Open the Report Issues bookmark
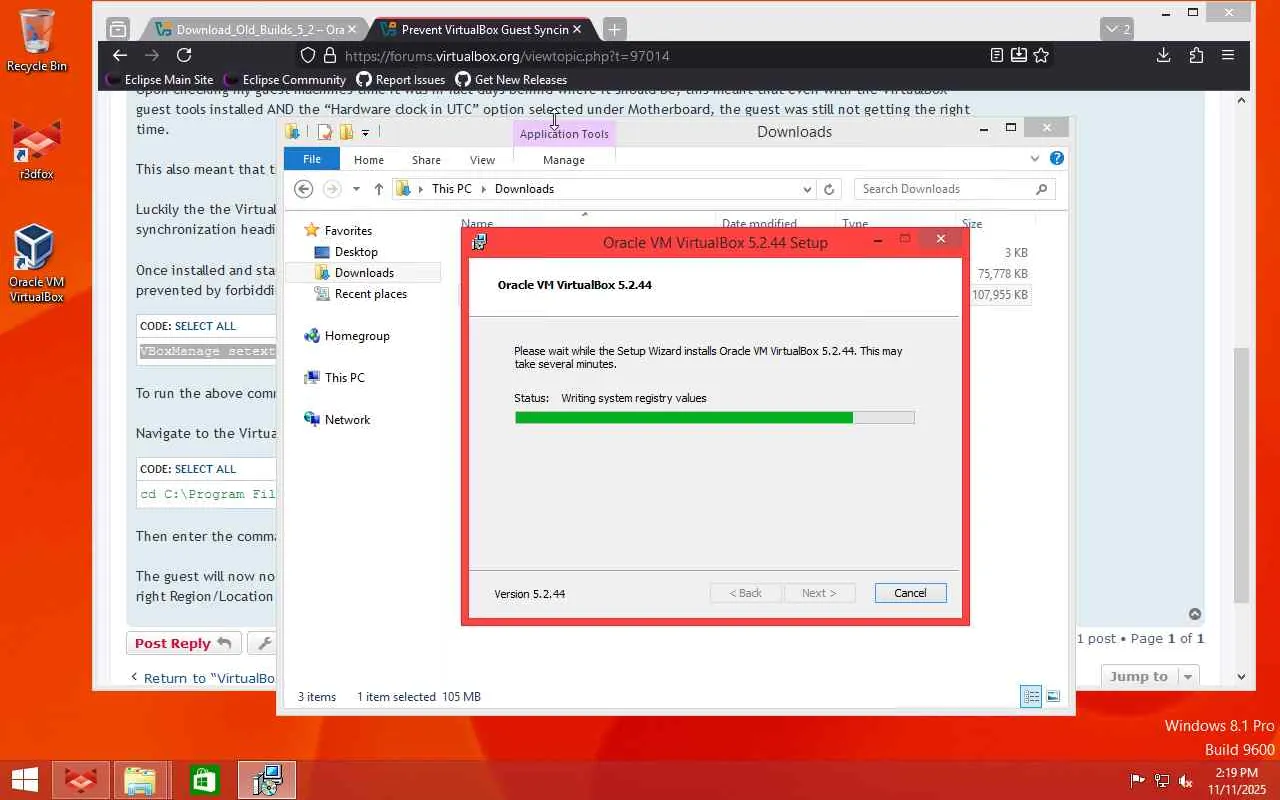The height and width of the screenshot is (800, 1280). tap(401, 80)
